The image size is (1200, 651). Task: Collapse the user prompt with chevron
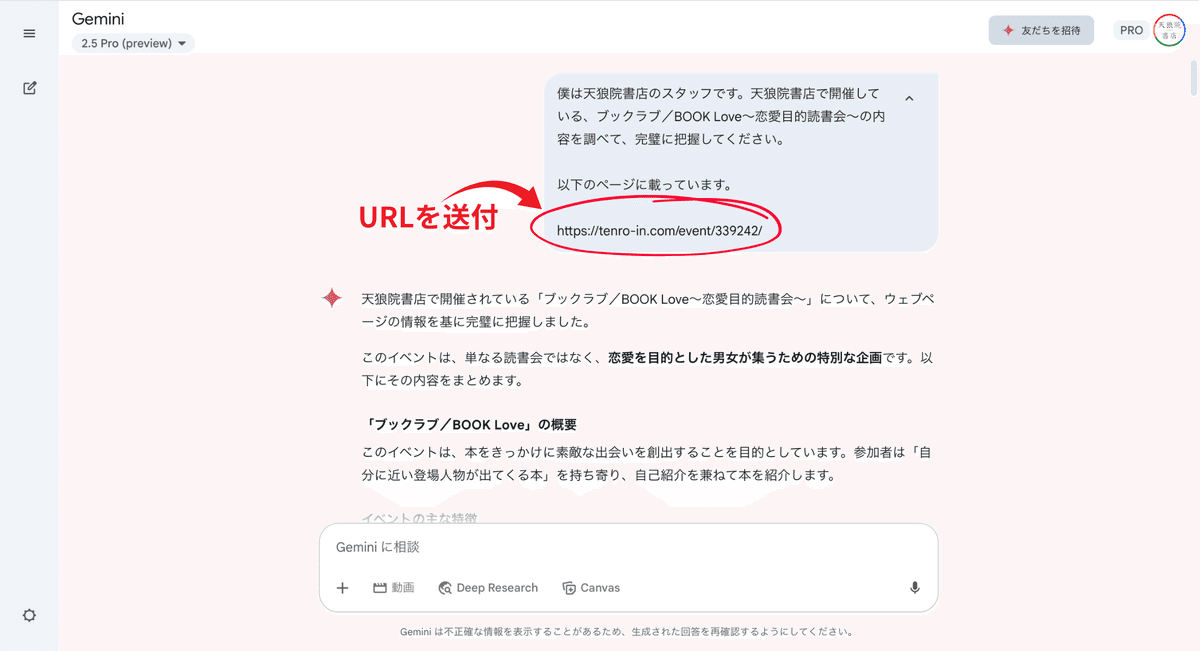coord(909,98)
